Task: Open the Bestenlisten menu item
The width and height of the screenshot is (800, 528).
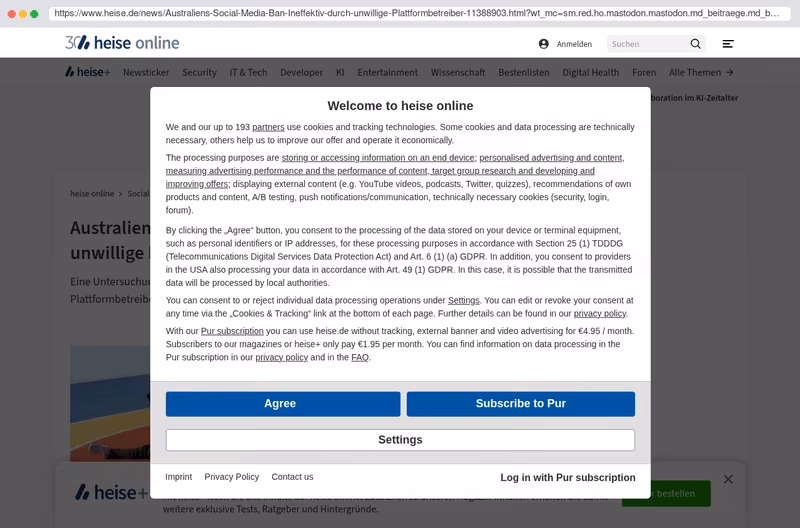Action: (x=523, y=72)
